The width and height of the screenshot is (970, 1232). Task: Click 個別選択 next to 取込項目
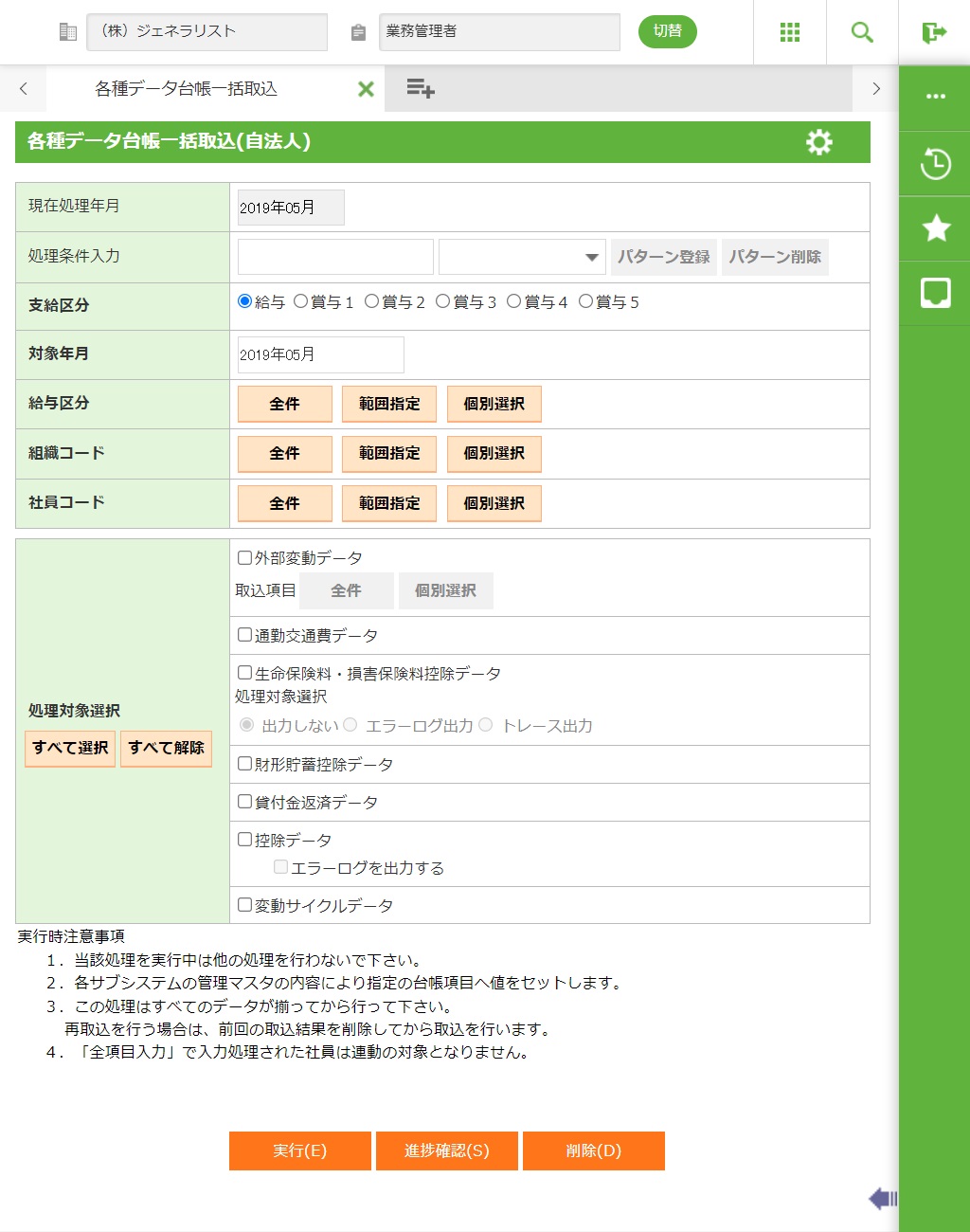tap(445, 590)
